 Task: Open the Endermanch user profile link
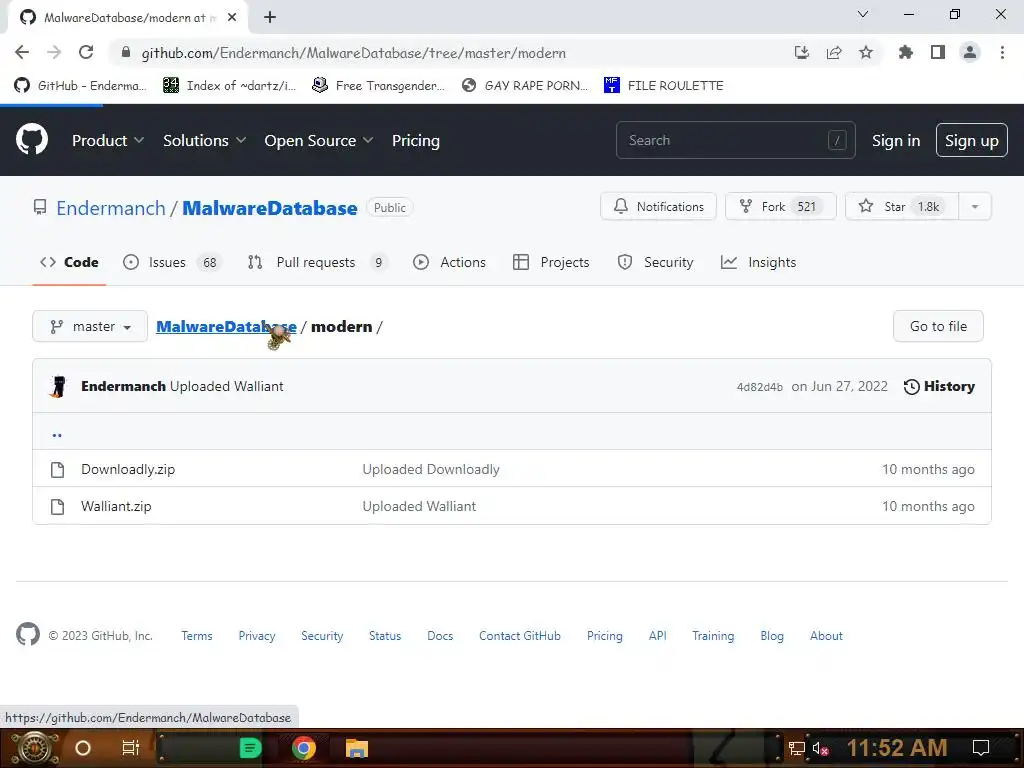click(110, 208)
